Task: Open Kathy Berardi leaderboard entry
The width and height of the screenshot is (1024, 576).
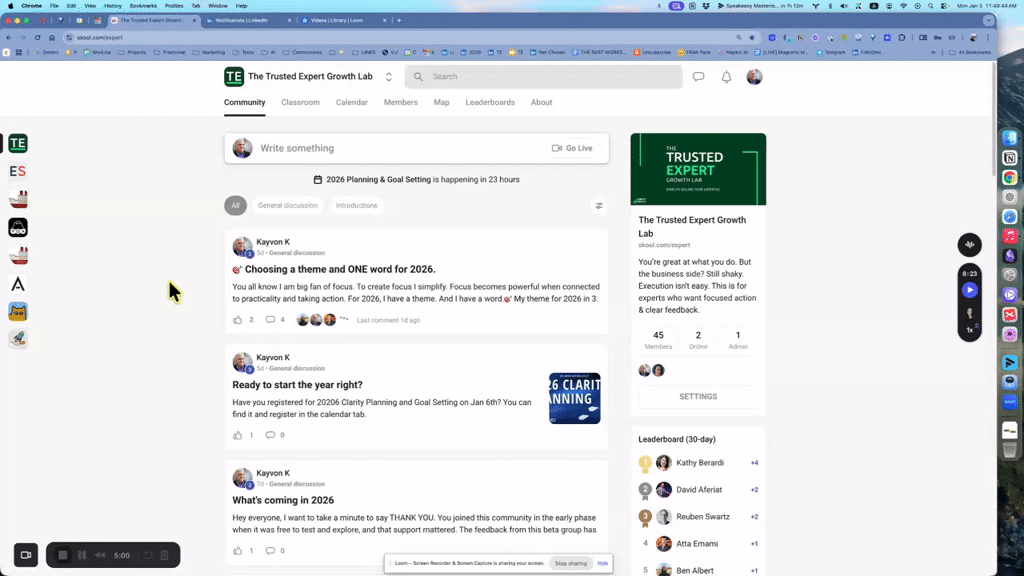Action: pos(698,462)
